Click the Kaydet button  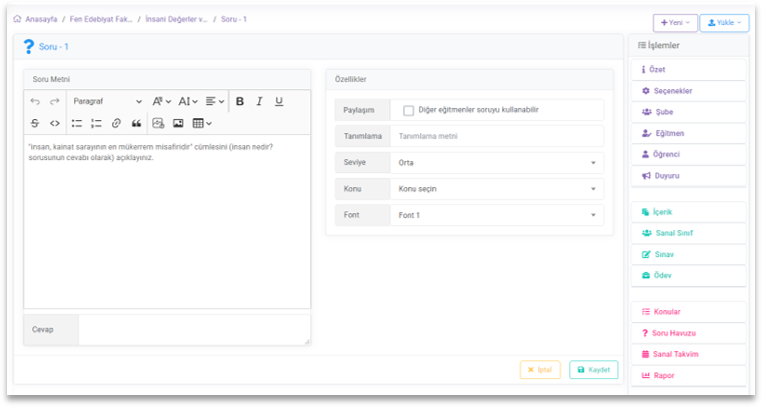click(594, 369)
